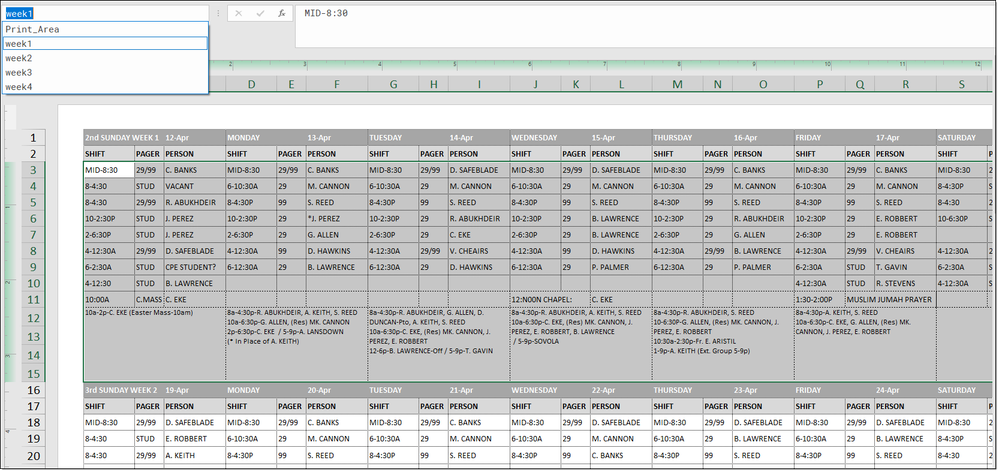Select row 20 header

tap(34, 455)
